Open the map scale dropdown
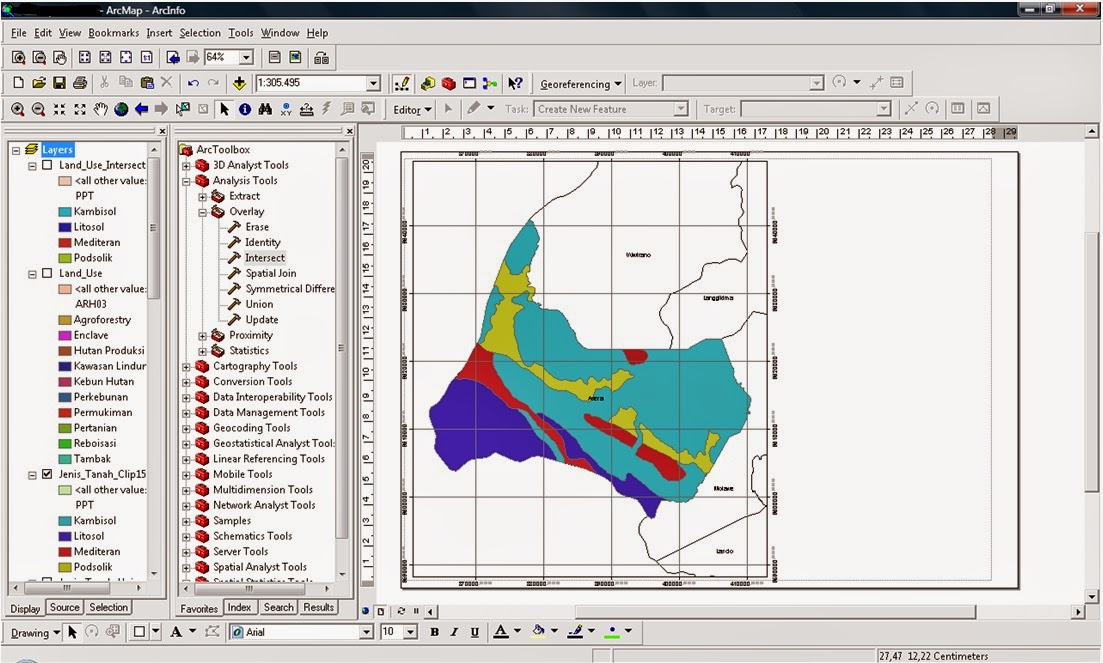The image size is (1103, 663). pyautogui.click(x=375, y=82)
